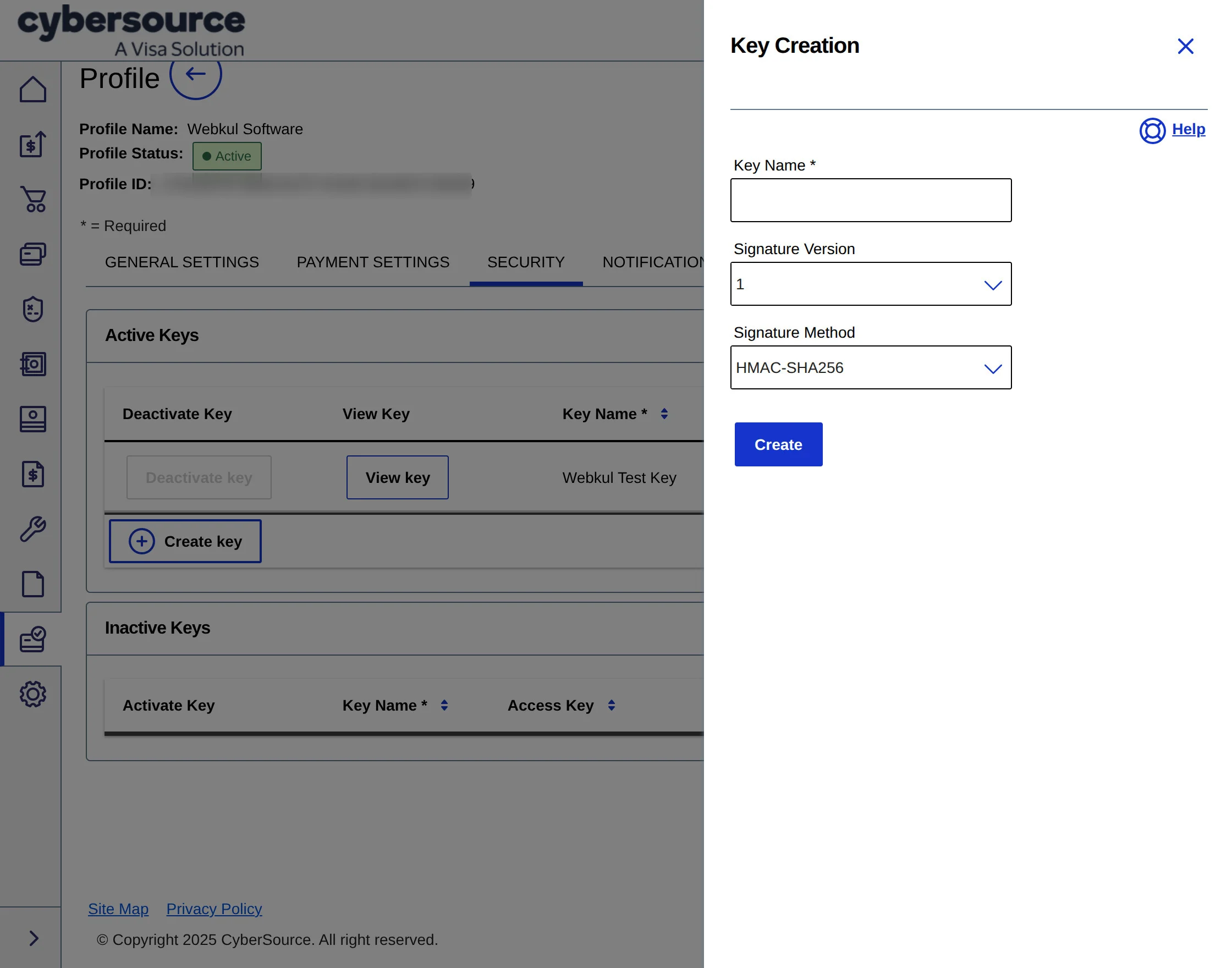Click the blank document sidebar icon
Screen dimensions: 1232x968
point(33,584)
